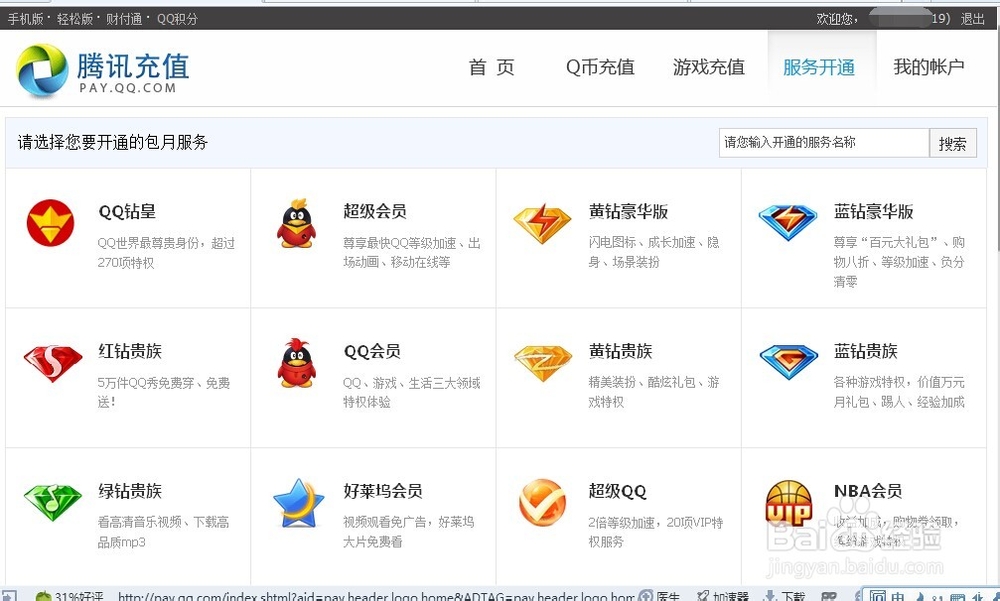Select the QQ会员 red penguin icon
1000x601 pixels.
[297, 363]
